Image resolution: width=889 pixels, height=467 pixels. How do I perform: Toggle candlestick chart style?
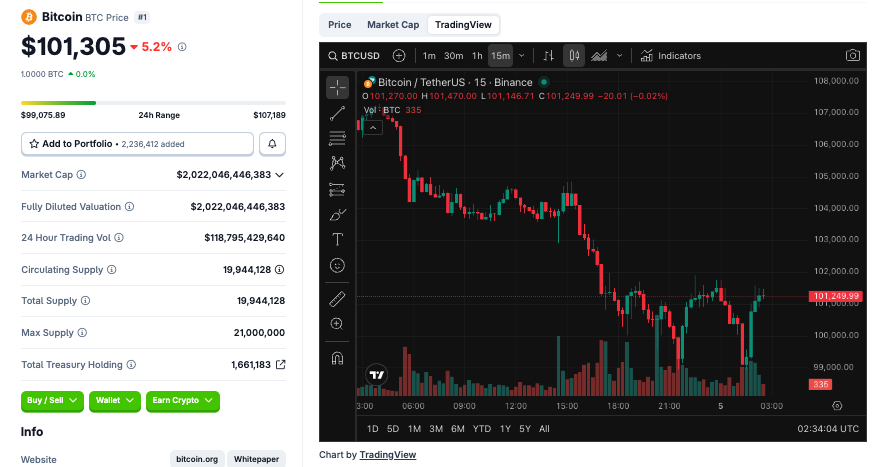(x=574, y=56)
